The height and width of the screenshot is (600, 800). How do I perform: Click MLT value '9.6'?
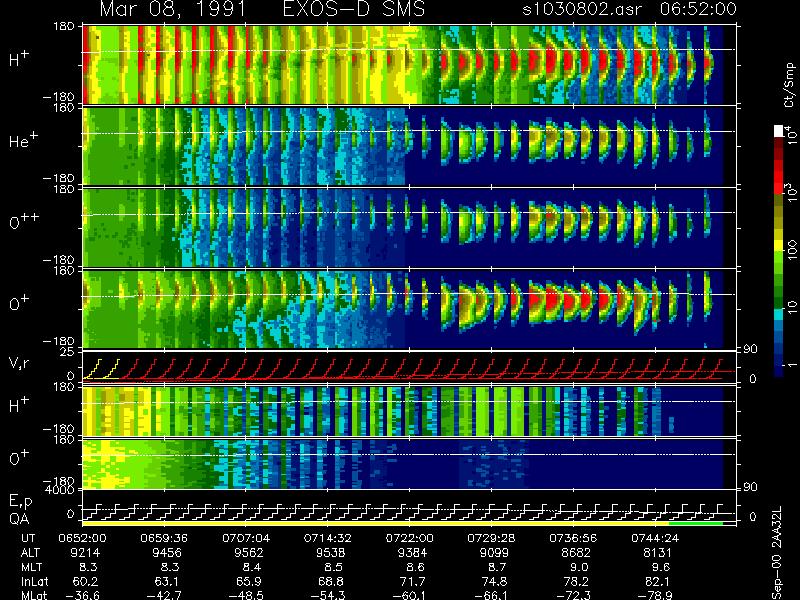661,567
